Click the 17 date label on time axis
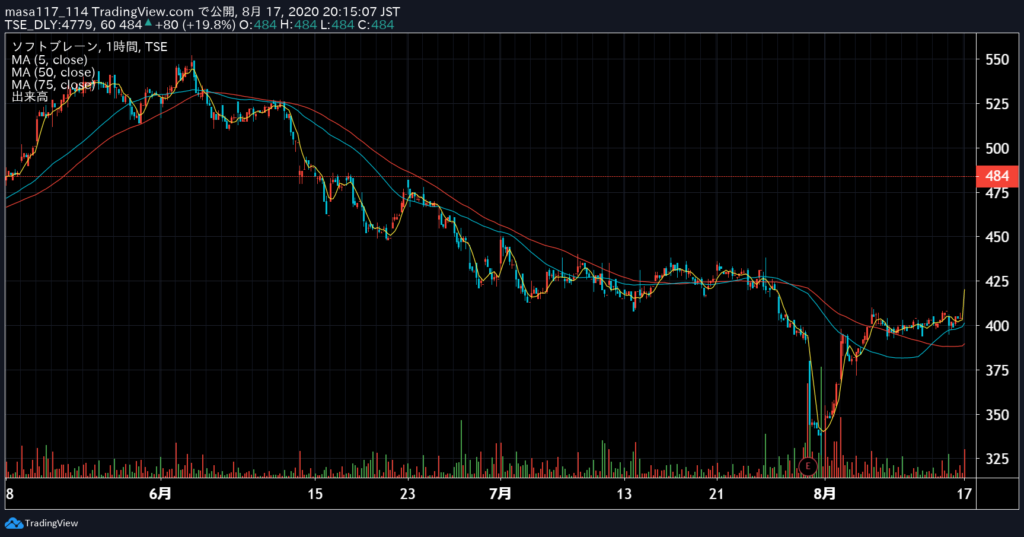This screenshot has height=537, width=1024. point(965,494)
